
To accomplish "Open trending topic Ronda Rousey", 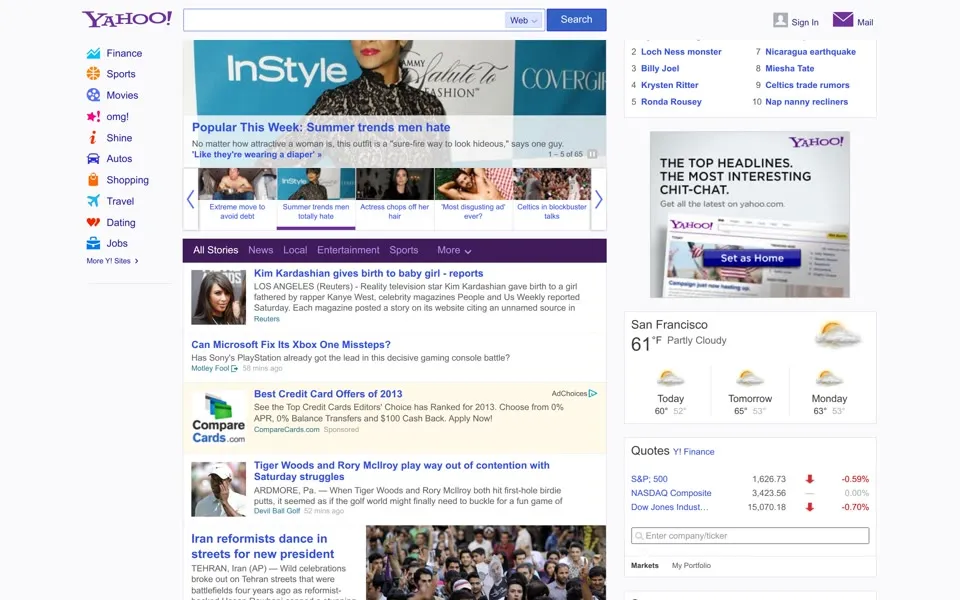I will [x=671, y=102].
